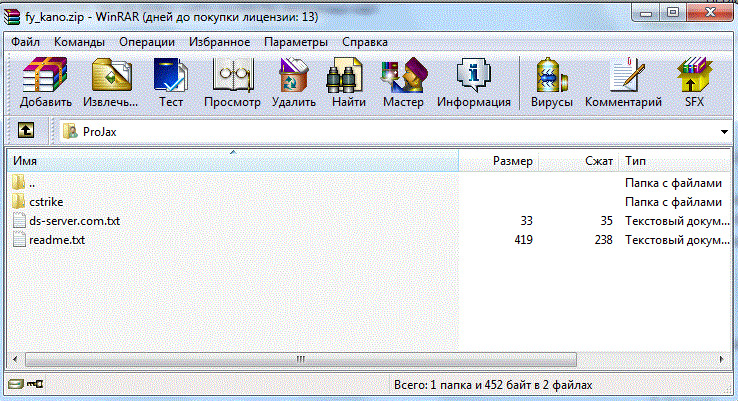The width and height of the screenshot is (738, 401).
Task: Open the Избранное menu
Action: click(219, 42)
